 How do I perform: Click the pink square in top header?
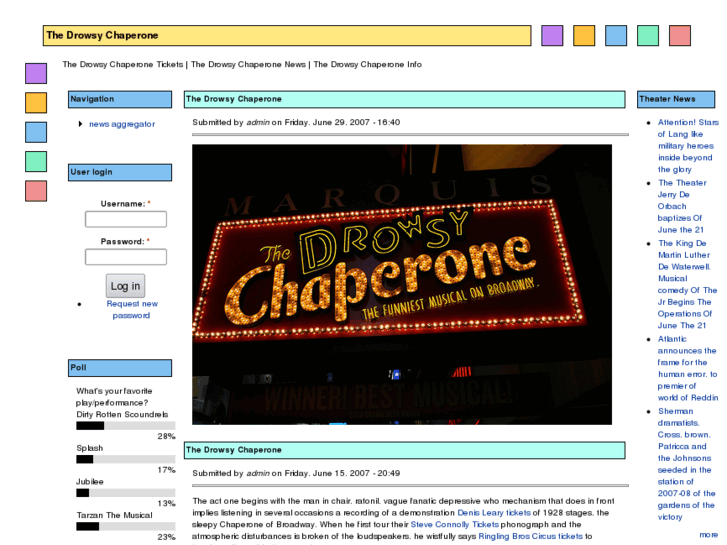tap(680, 36)
